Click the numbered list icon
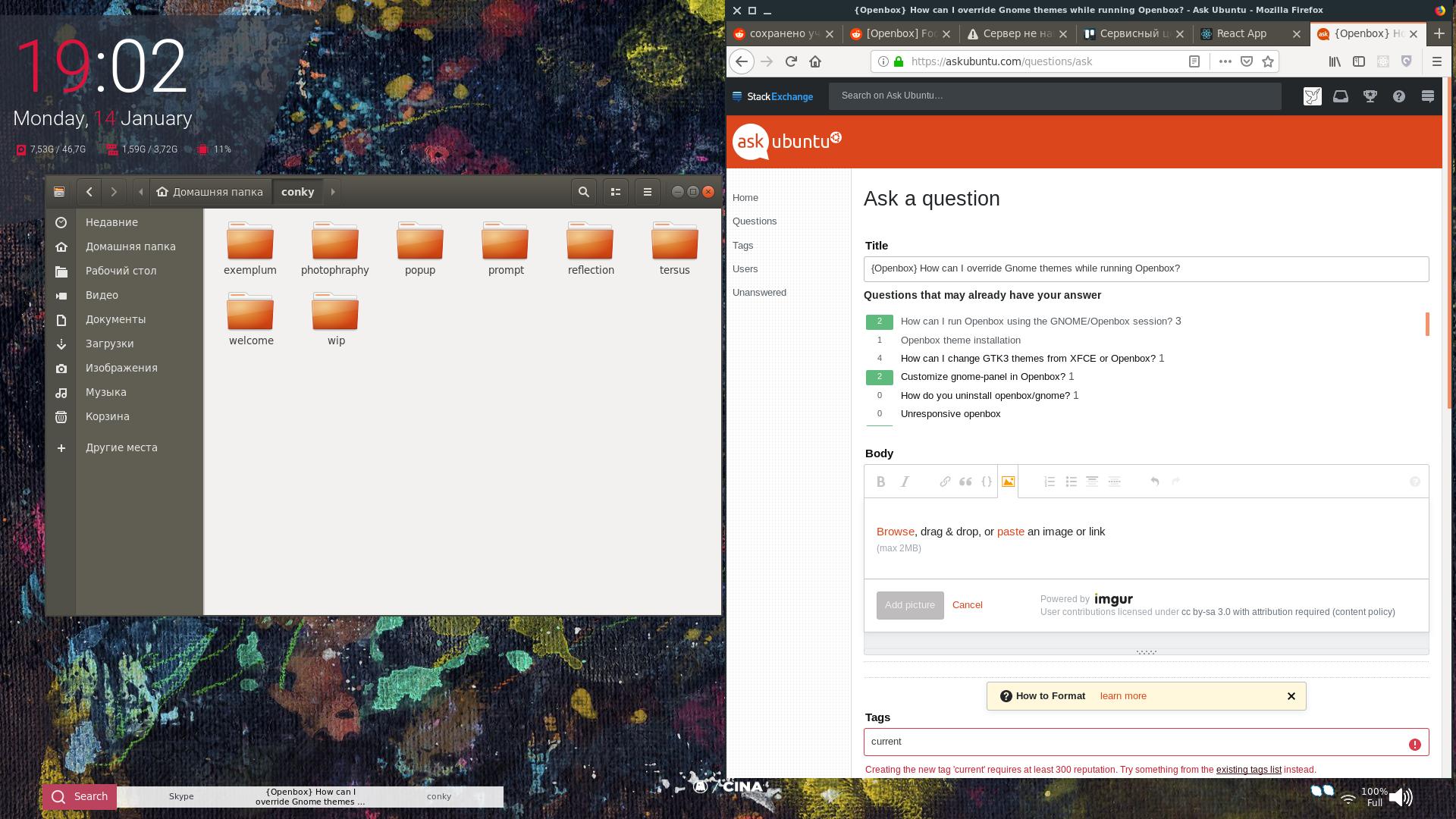Screen dimensions: 1456x819 tap(1050, 482)
